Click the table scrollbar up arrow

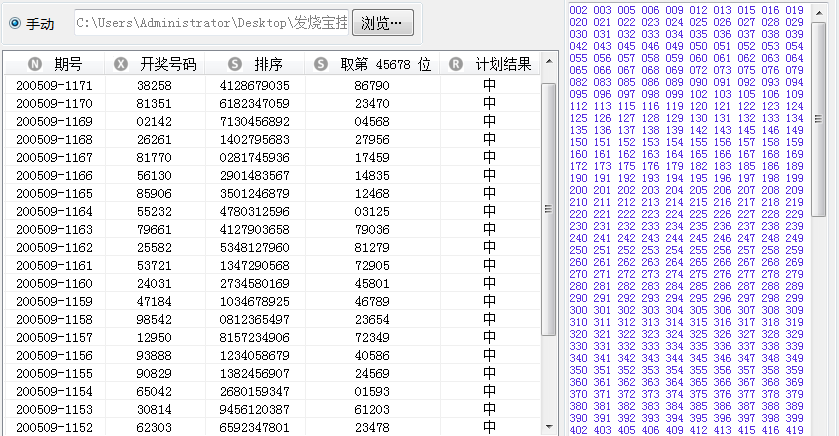[x=549, y=62]
